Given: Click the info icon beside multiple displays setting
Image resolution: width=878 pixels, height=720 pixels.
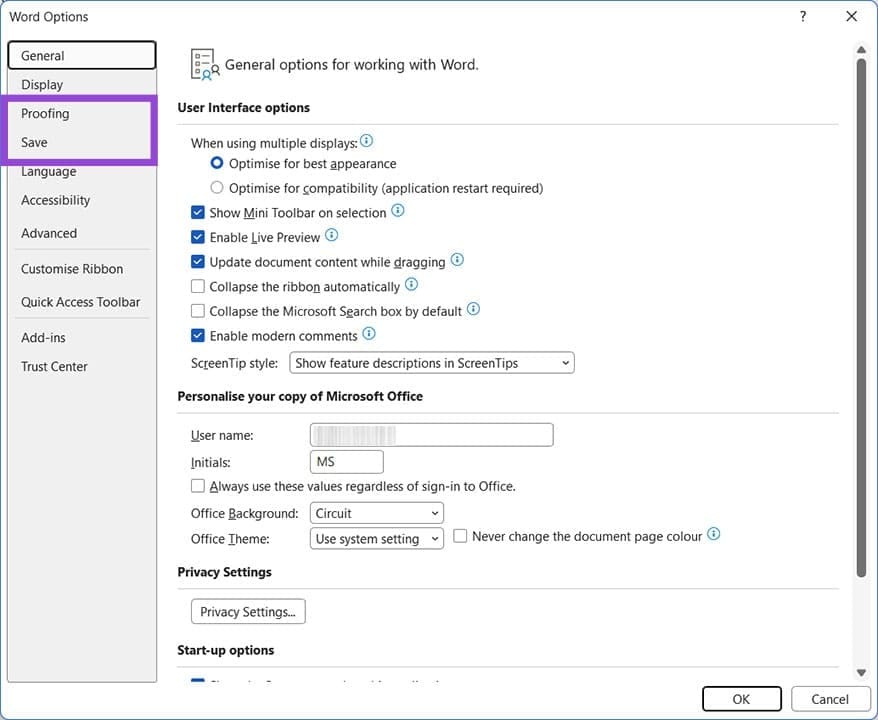Looking at the screenshot, I should (366, 141).
